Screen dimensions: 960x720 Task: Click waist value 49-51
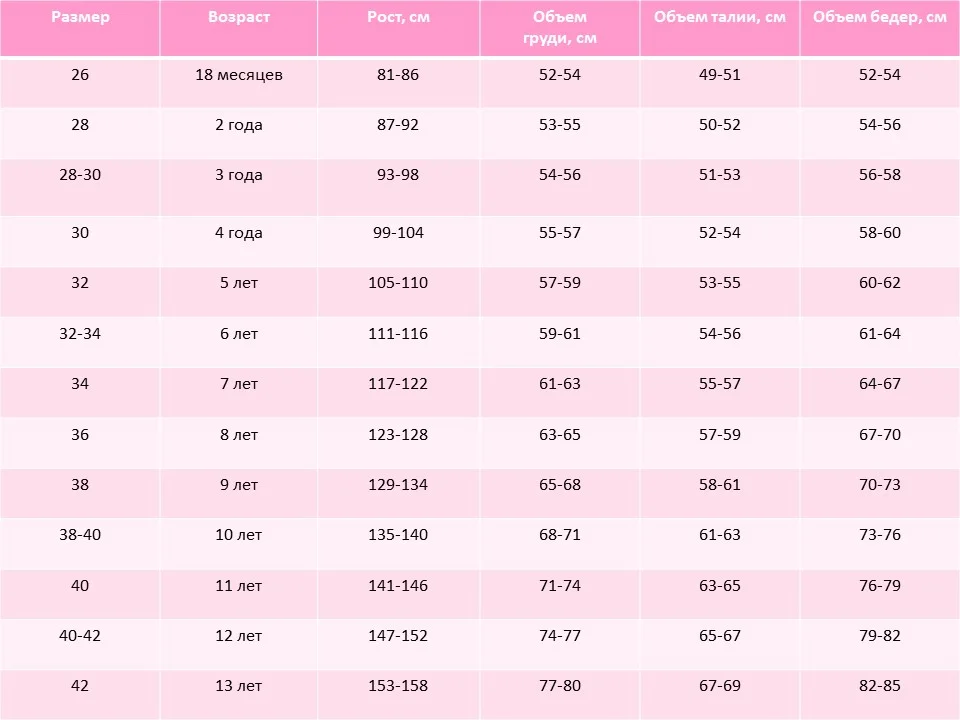pos(719,75)
